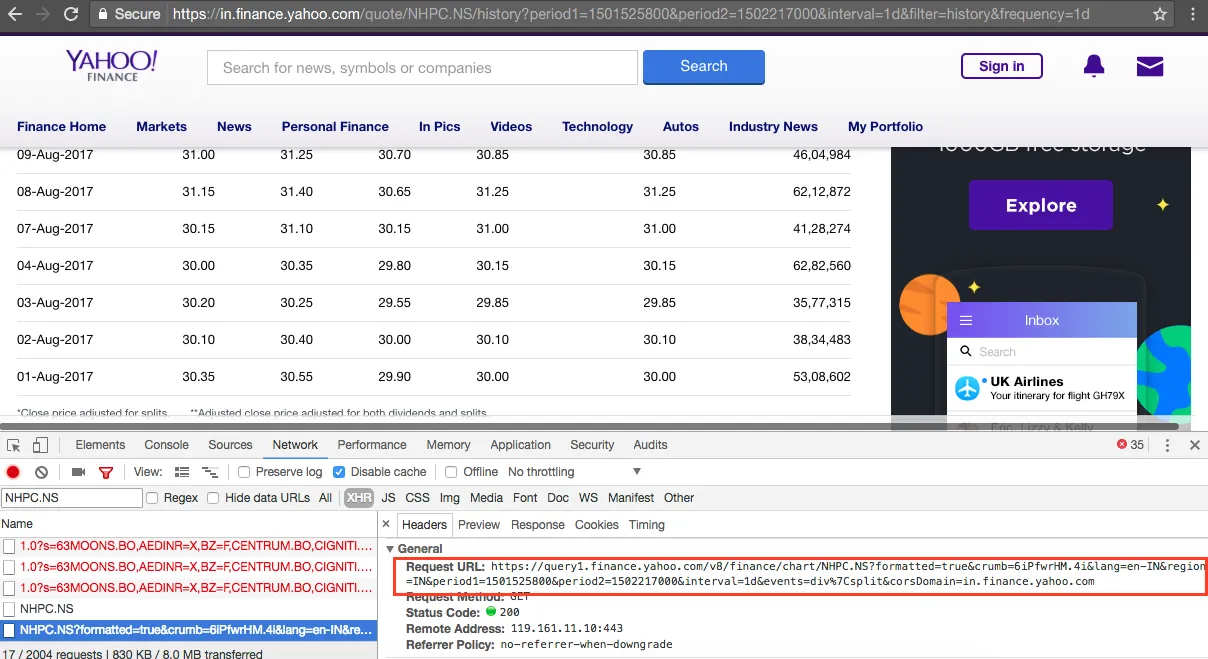Screen dimensions: 1208x659
Task: Go forward with the browser arrow
Action: (x=42, y=14)
